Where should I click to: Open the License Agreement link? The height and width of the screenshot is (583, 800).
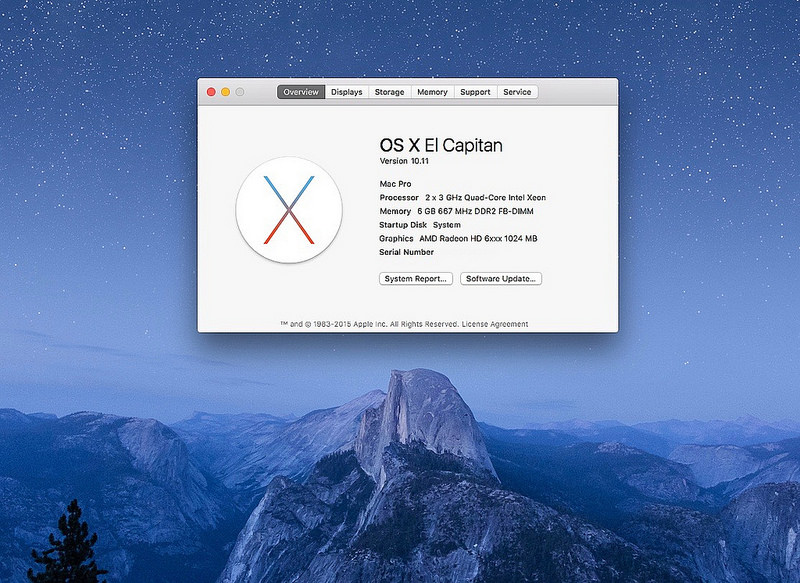495,324
